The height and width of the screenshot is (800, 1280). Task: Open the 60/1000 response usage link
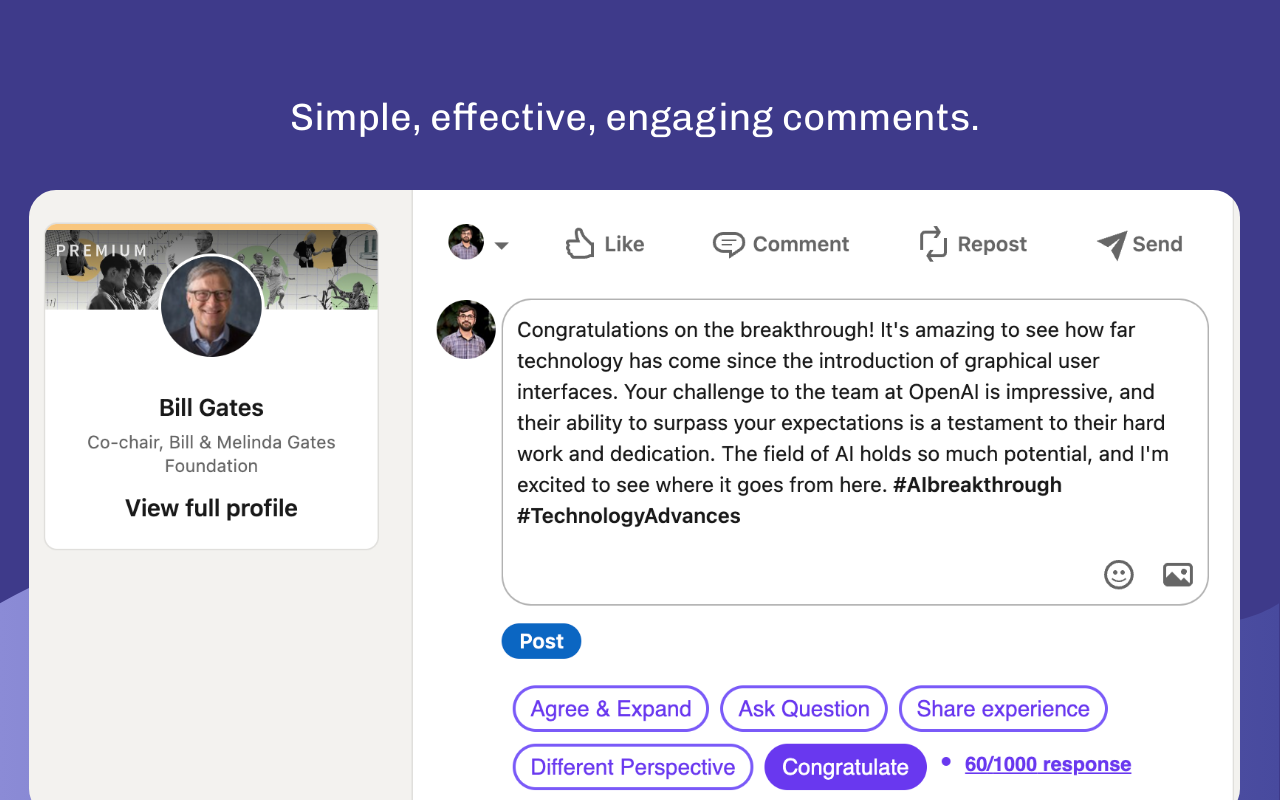pos(1047,764)
